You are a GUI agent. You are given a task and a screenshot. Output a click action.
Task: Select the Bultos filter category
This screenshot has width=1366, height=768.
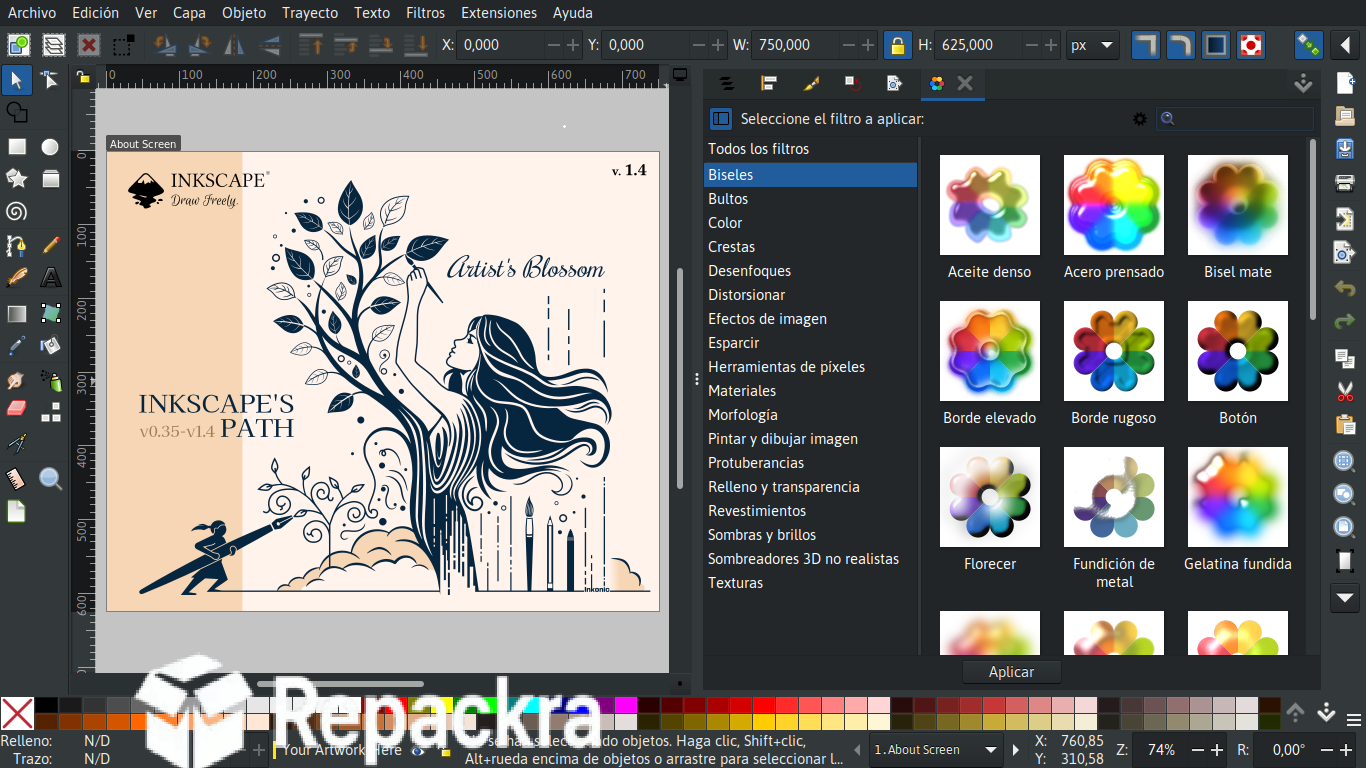point(810,199)
